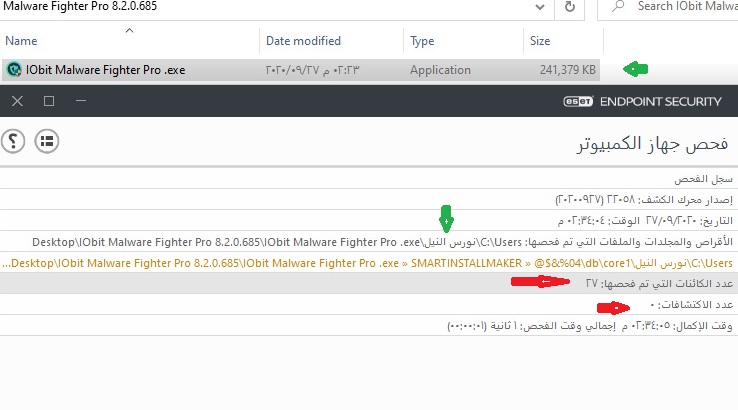Viewport: 738px width, 410px height.
Task: Toggle sort direction arrow above Name column
Action: (129, 30)
